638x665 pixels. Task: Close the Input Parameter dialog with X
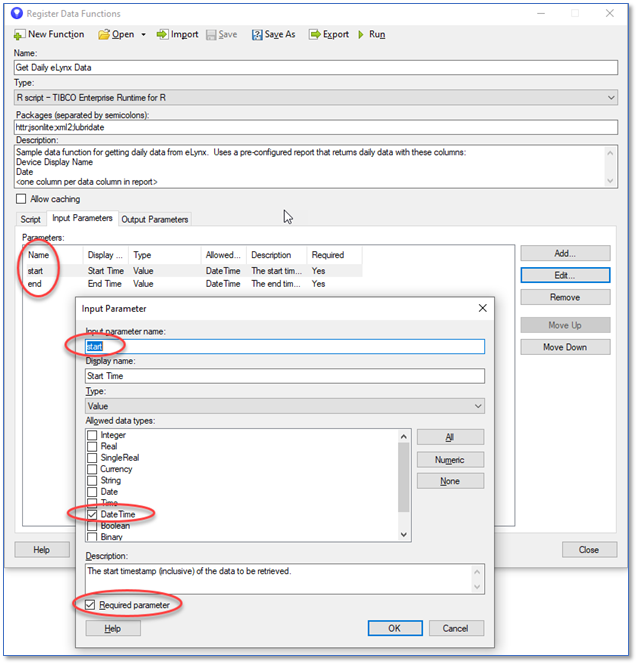click(482, 308)
